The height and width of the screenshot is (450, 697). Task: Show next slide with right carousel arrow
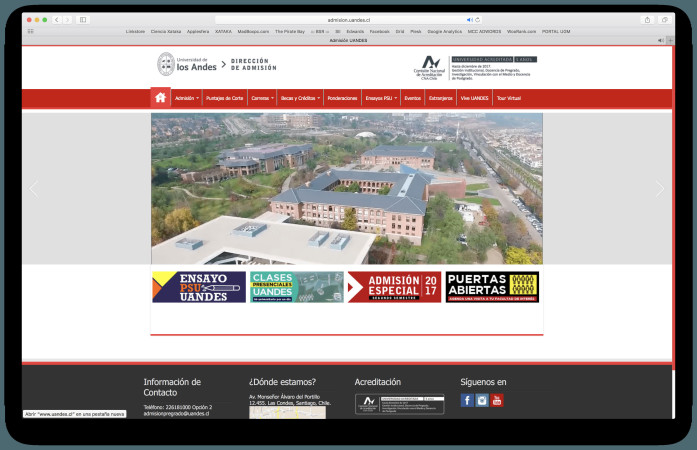coord(660,189)
